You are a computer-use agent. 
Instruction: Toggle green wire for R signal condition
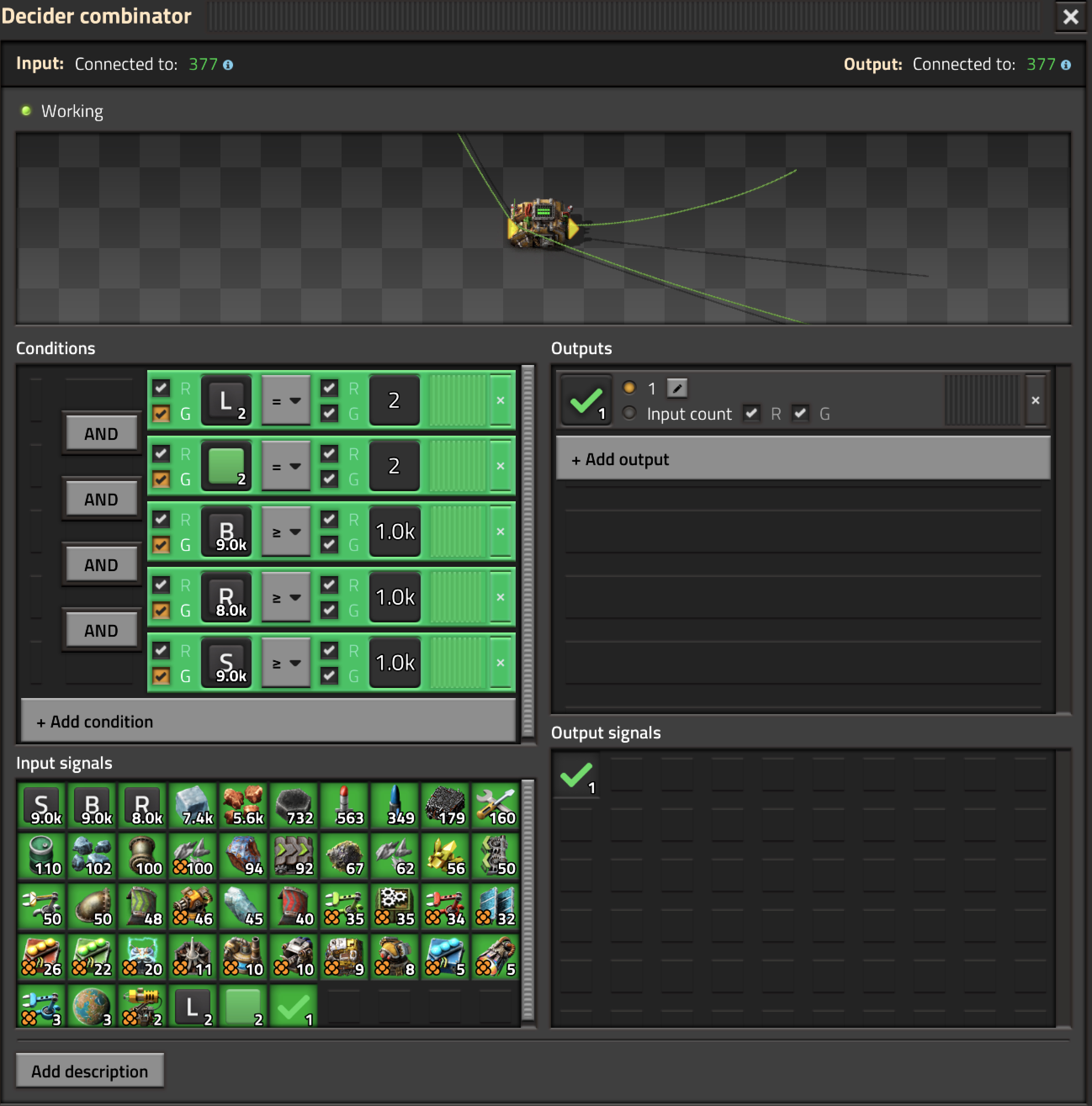tap(162, 610)
